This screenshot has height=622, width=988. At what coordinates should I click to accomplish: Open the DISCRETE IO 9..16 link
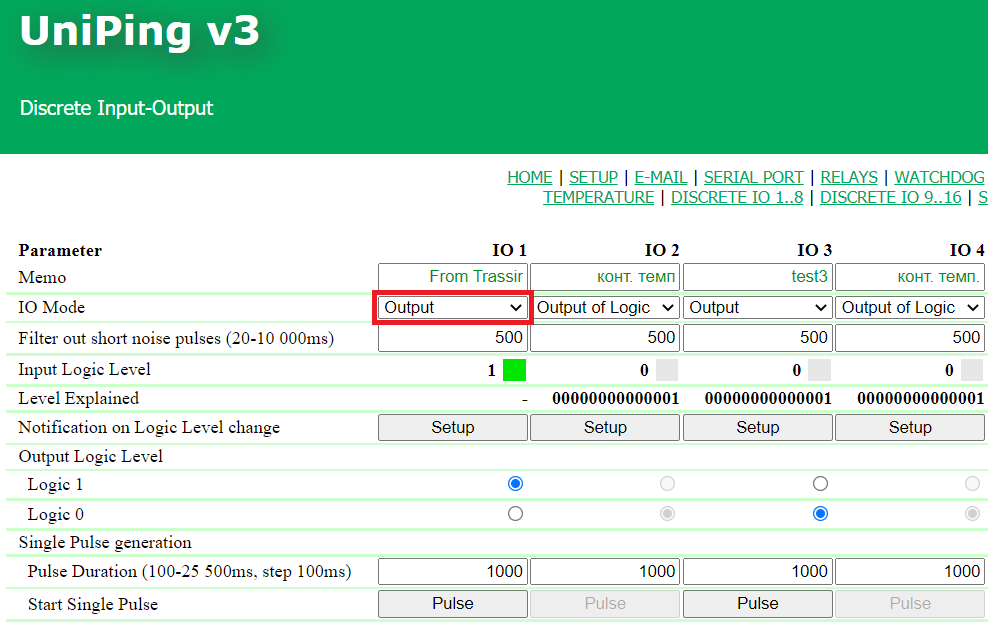point(890,198)
